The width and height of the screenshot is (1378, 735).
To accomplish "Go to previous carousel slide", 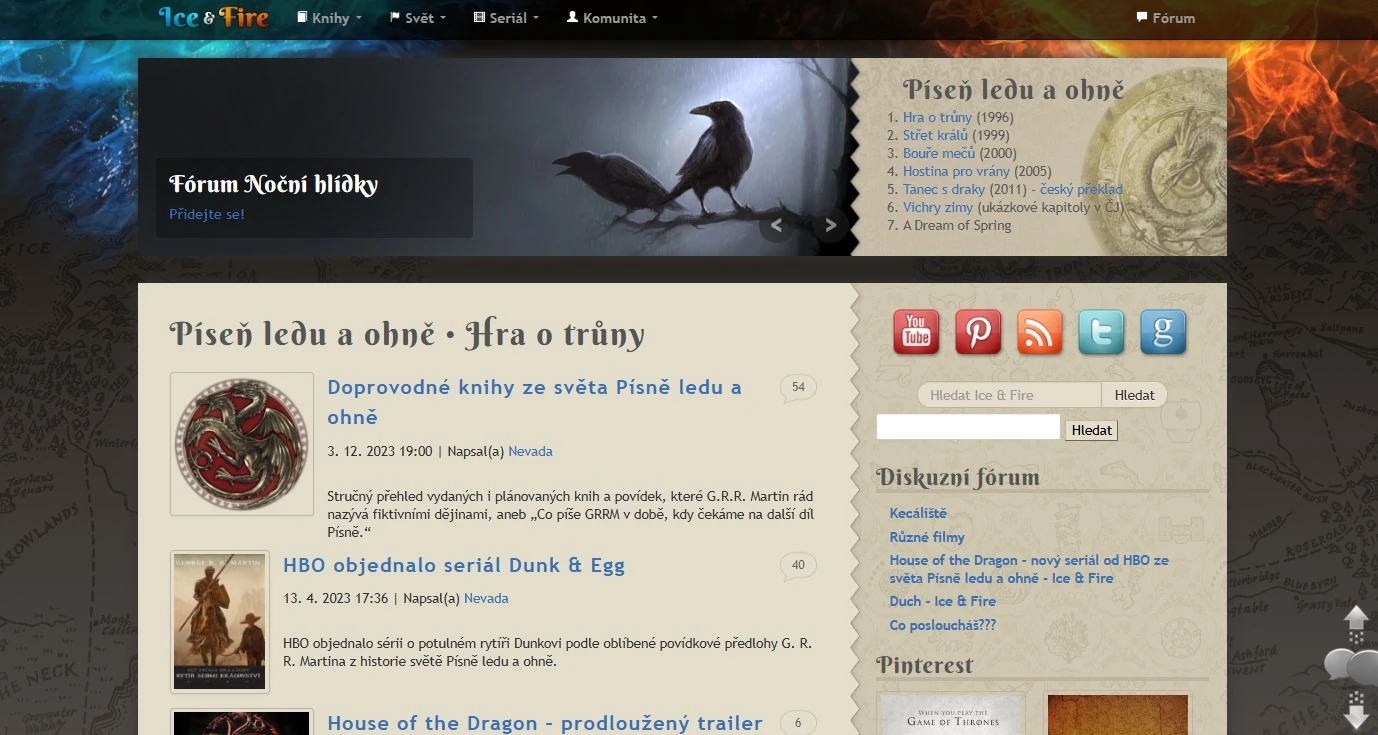I will point(776,225).
